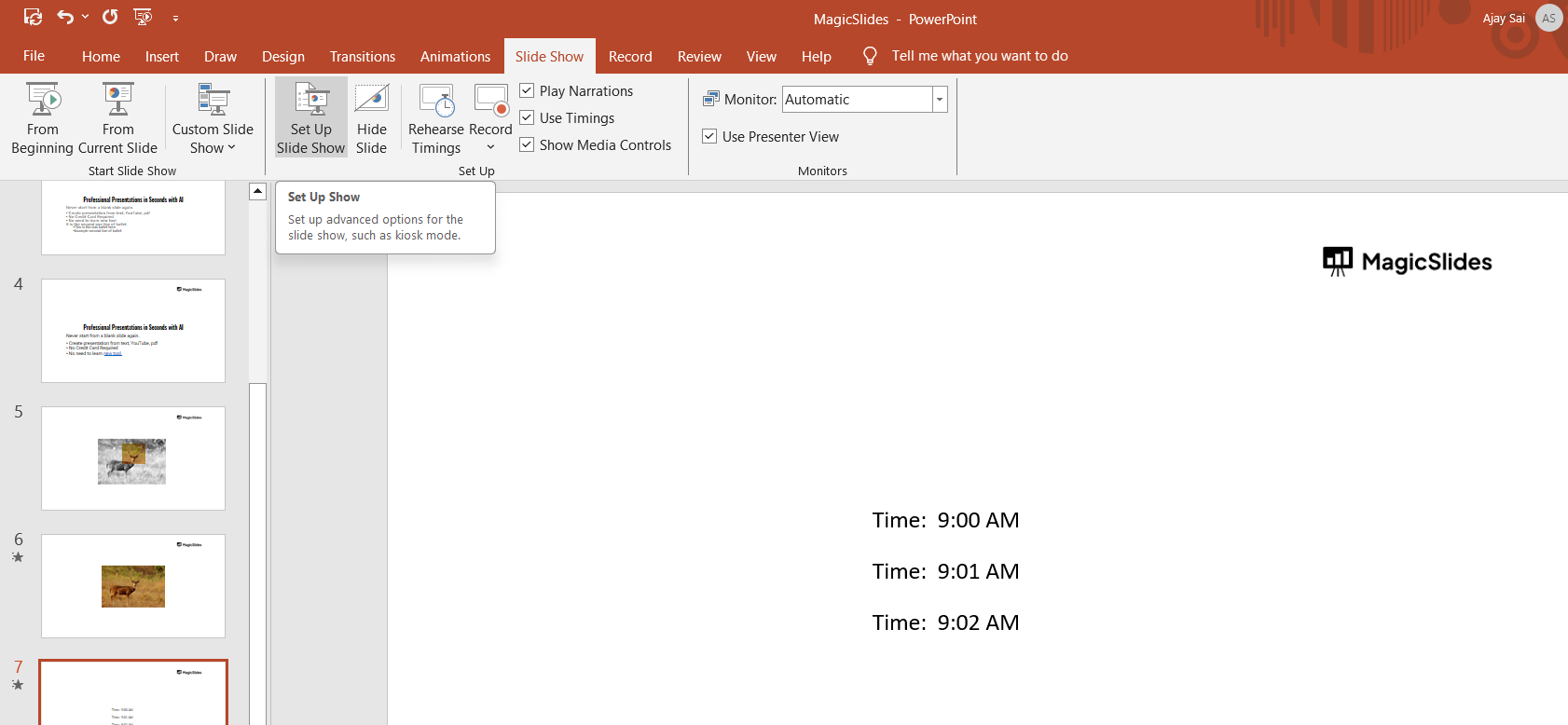This screenshot has height=725, width=1568.
Task: Disable Use Presenter View
Action: point(709,136)
